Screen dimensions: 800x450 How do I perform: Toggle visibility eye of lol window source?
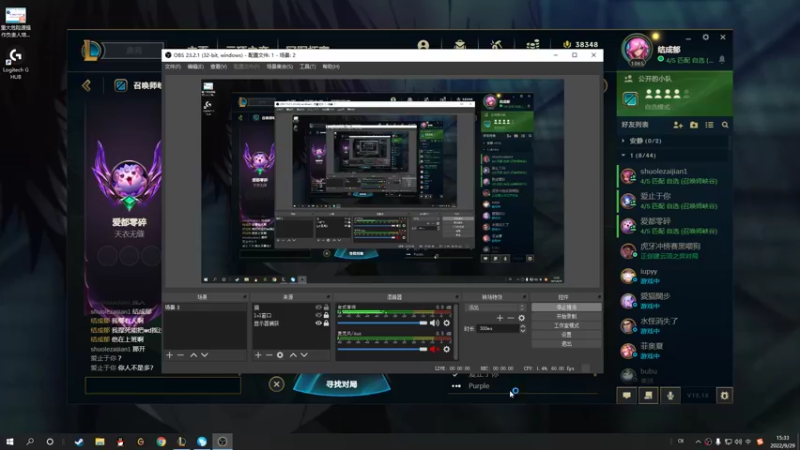(318, 315)
